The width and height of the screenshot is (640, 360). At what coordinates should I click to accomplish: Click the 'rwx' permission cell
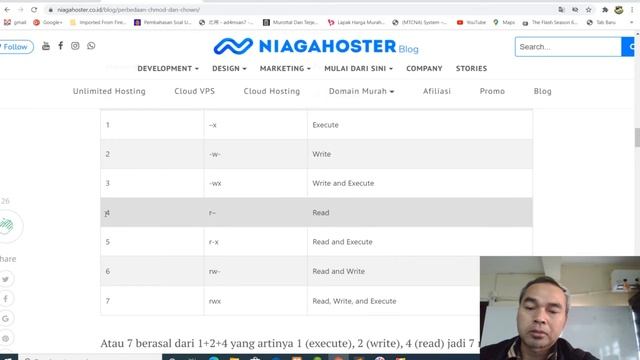[x=256, y=301]
